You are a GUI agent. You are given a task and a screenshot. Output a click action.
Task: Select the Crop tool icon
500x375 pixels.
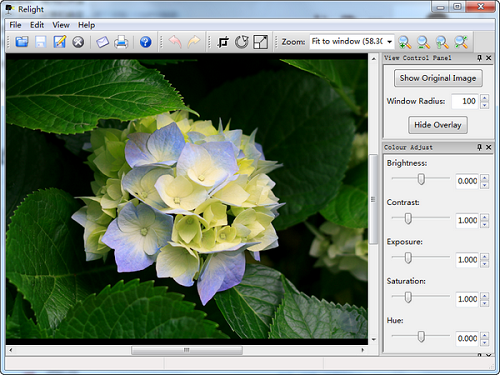[x=223, y=42]
